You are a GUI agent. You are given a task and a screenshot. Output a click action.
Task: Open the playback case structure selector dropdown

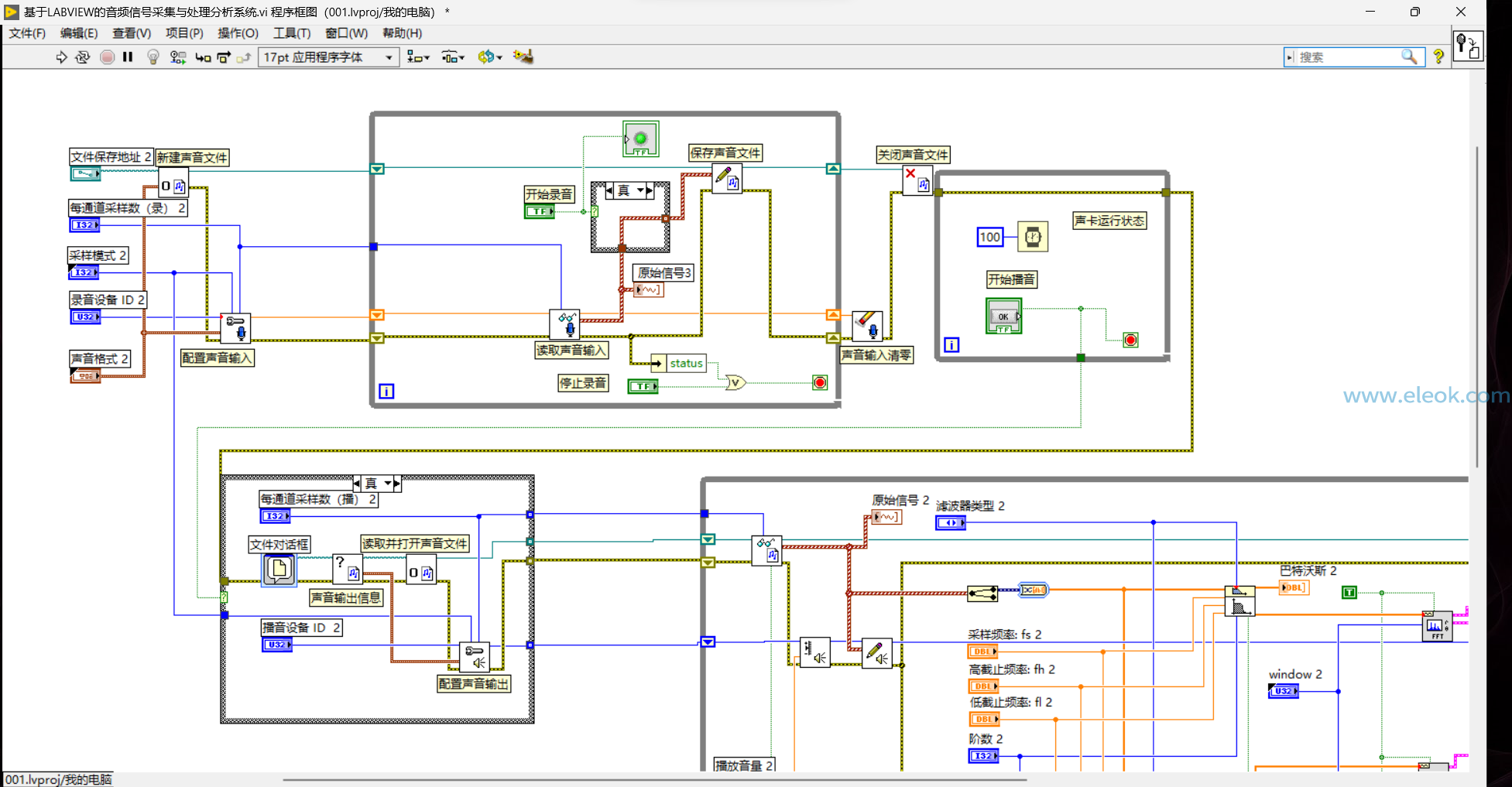(389, 484)
